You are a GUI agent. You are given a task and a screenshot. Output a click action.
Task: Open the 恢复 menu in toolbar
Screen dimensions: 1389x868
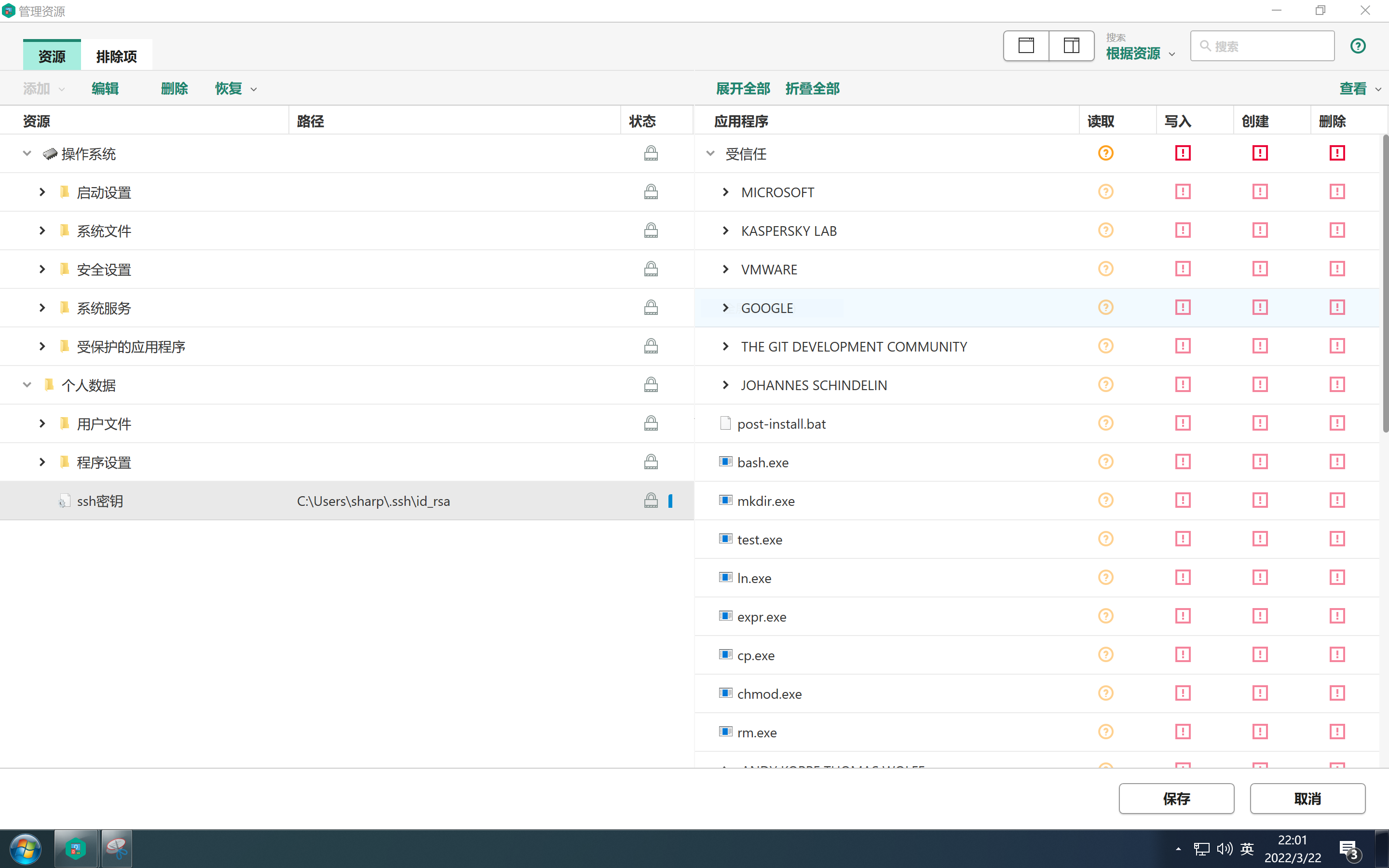(x=235, y=88)
